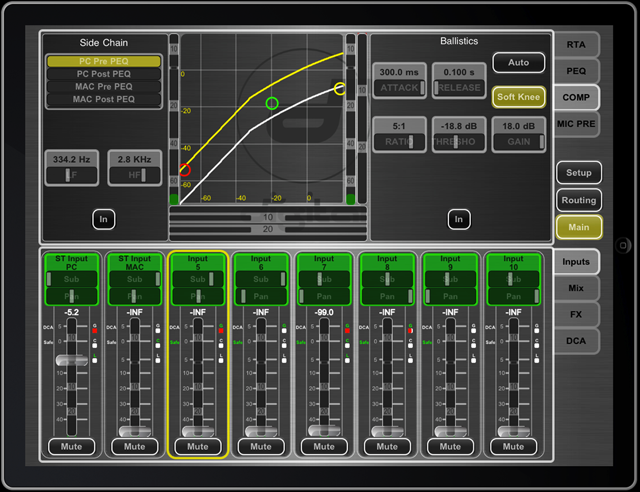The image size is (640, 492).
Task: Choose PC Post PEQ side chain source
Action: 104,74
